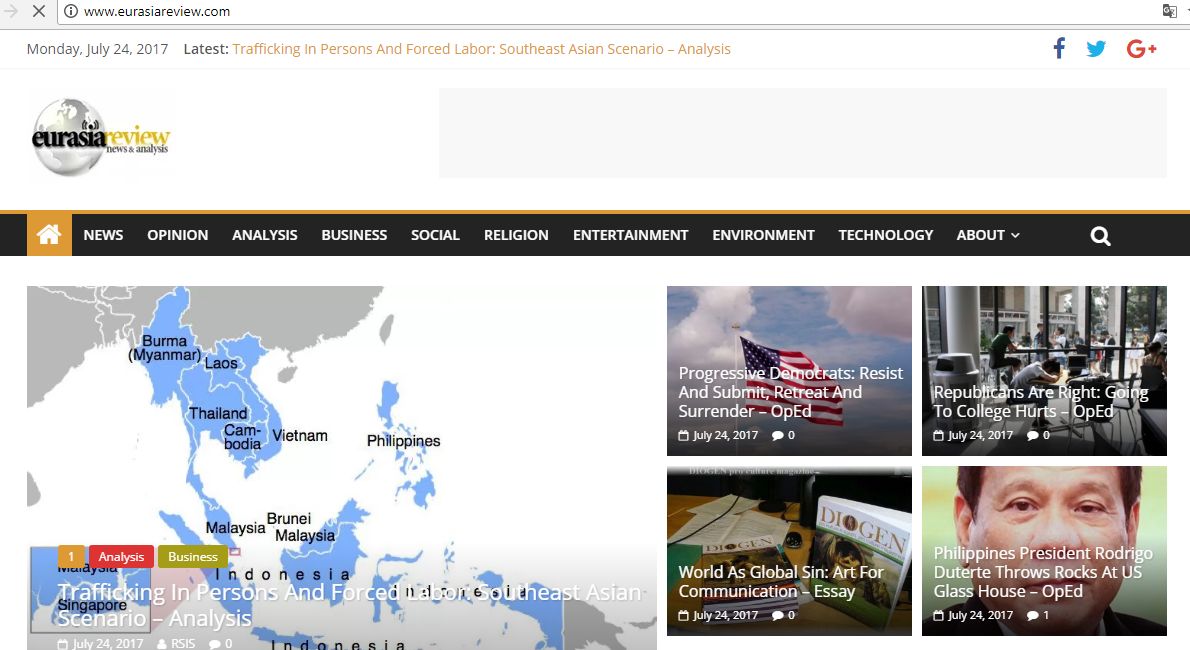Open the SOCIAL menu
The height and width of the screenshot is (650, 1190).
436,235
